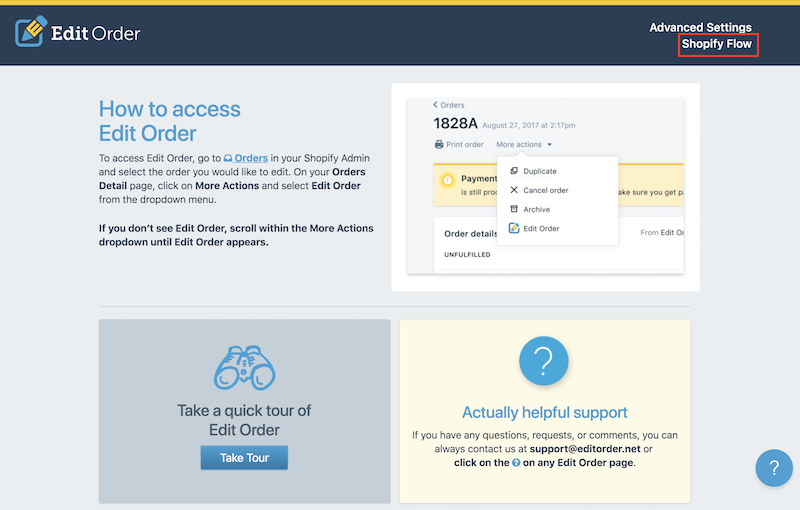Click the Edit Order pencil logo icon
The width and height of the screenshot is (800, 510).
31,31
